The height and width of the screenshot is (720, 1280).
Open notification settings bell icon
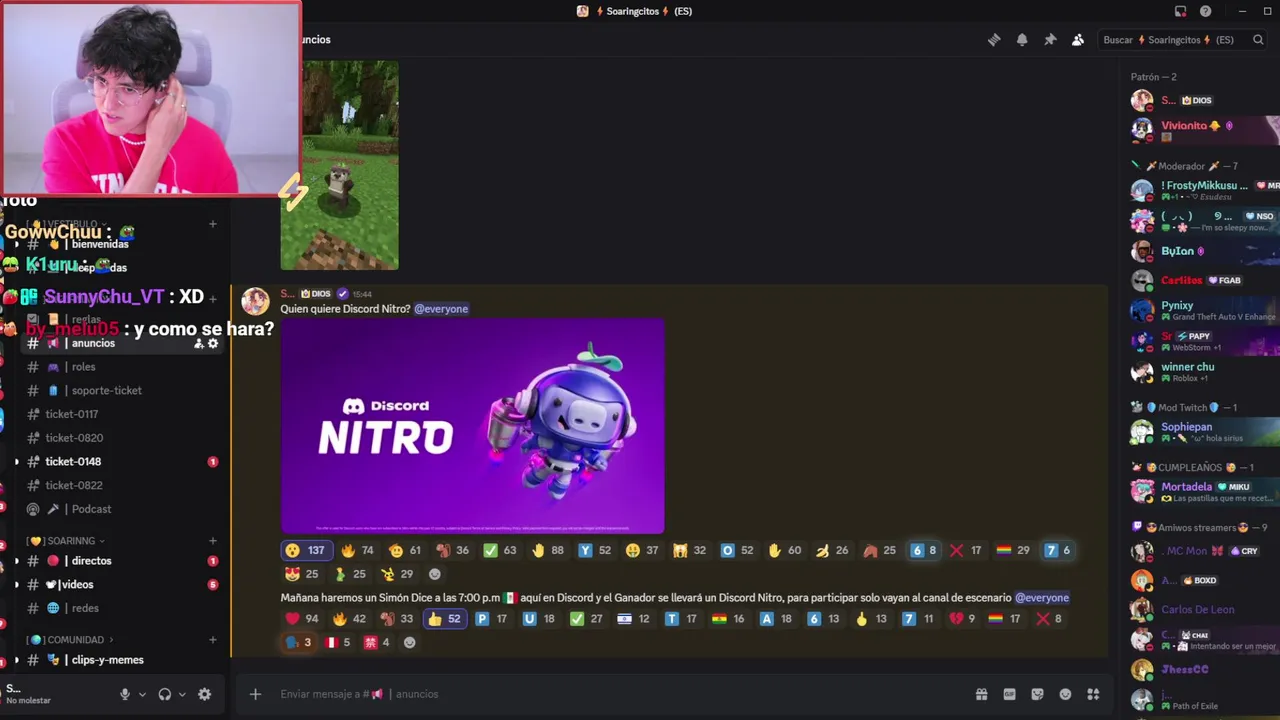[1022, 40]
